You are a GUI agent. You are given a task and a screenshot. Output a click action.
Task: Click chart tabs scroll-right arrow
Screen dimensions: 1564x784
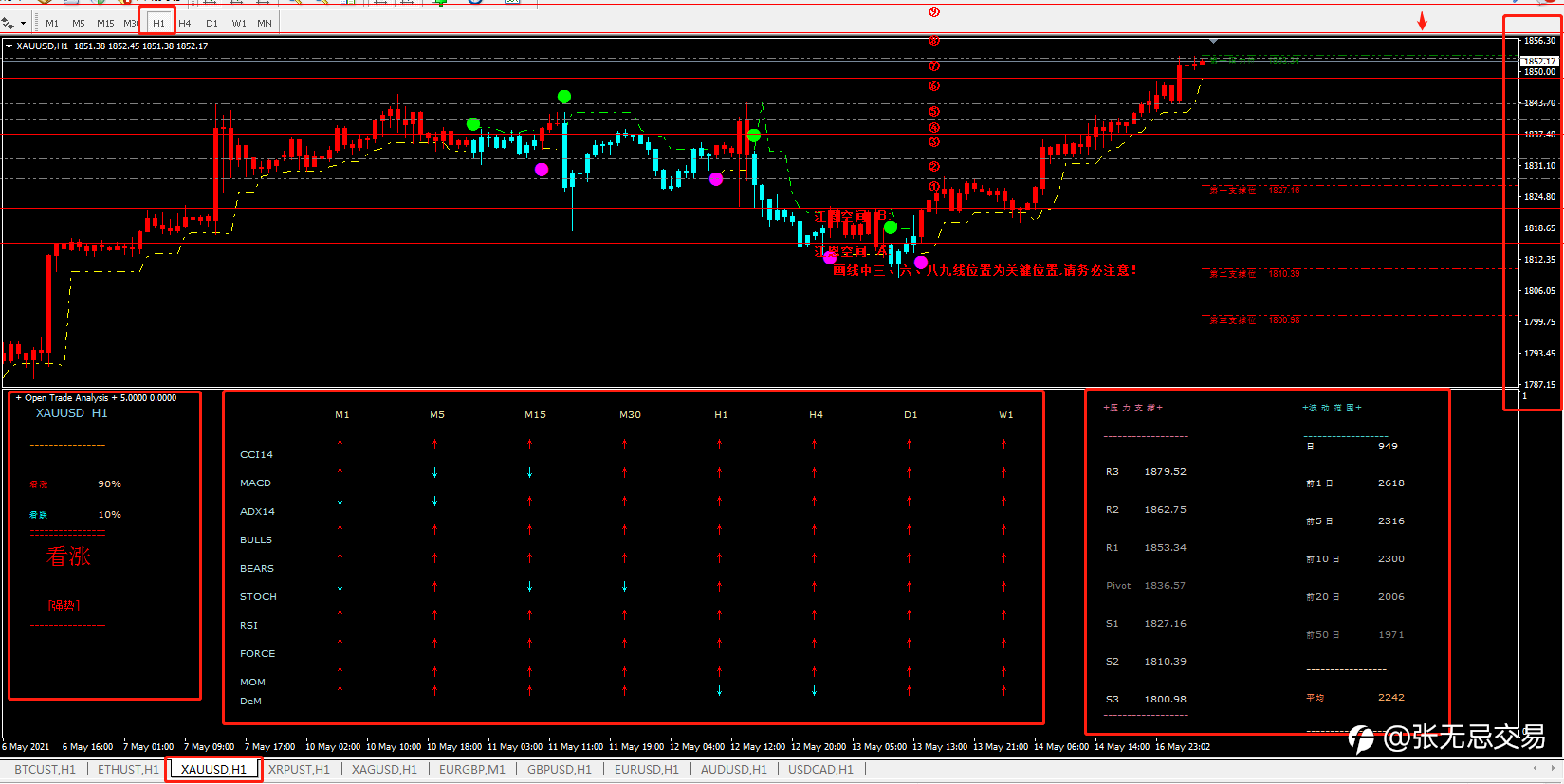(x=1554, y=768)
